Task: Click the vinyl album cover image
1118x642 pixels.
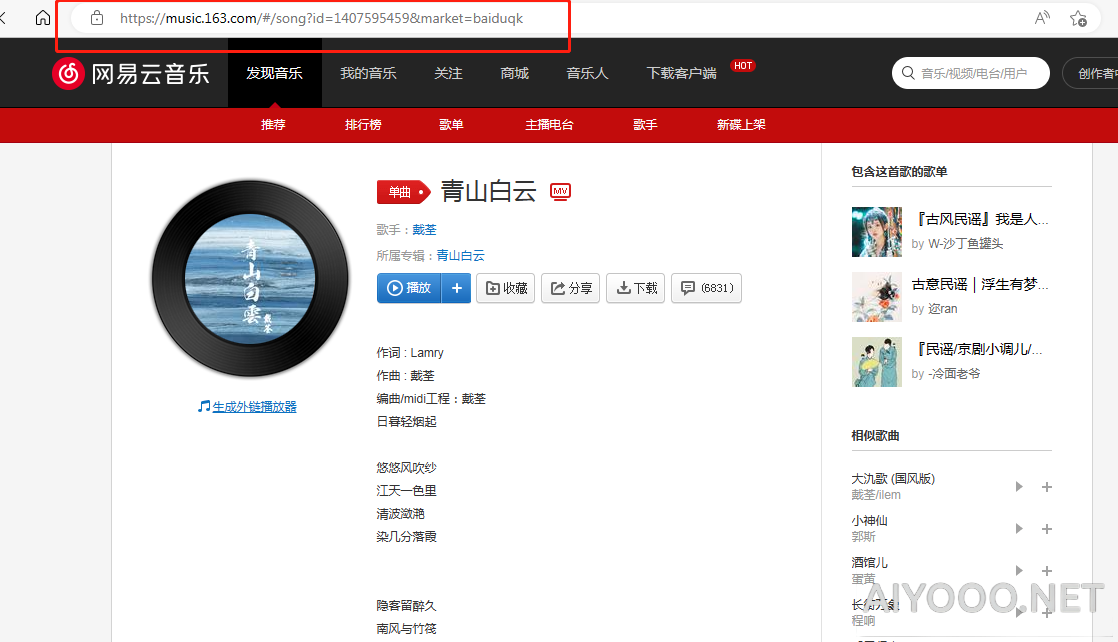Action: pos(250,278)
